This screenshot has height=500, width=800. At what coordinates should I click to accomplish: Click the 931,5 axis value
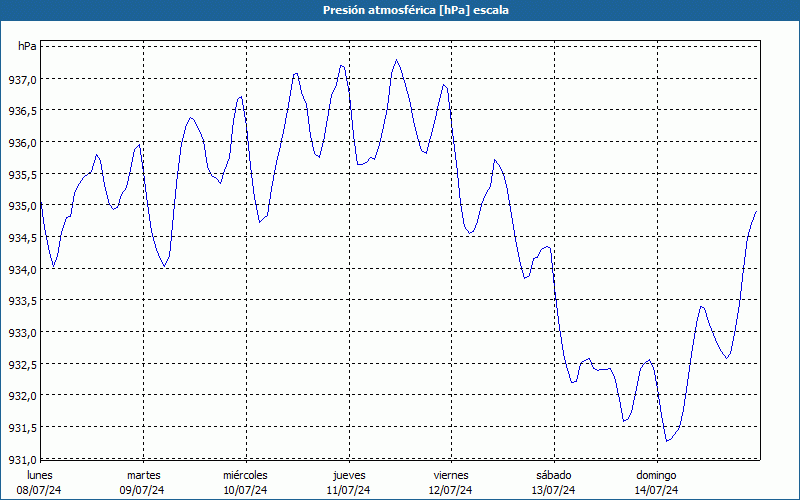(22, 427)
